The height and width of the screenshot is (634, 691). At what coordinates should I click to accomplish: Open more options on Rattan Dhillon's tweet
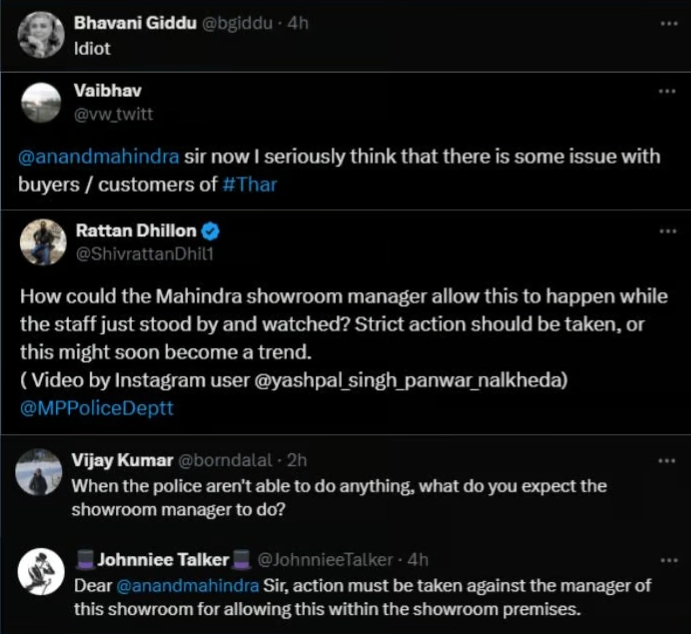tap(668, 231)
